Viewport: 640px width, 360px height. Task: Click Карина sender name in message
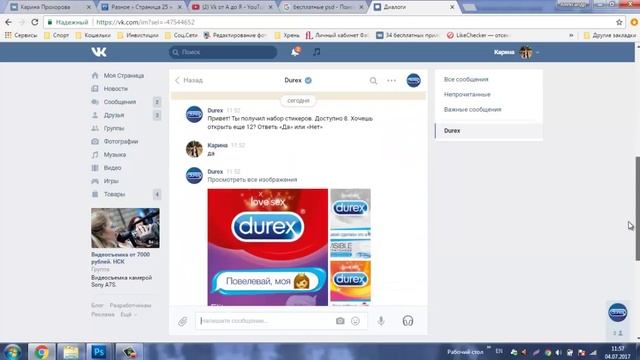[218, 145]
